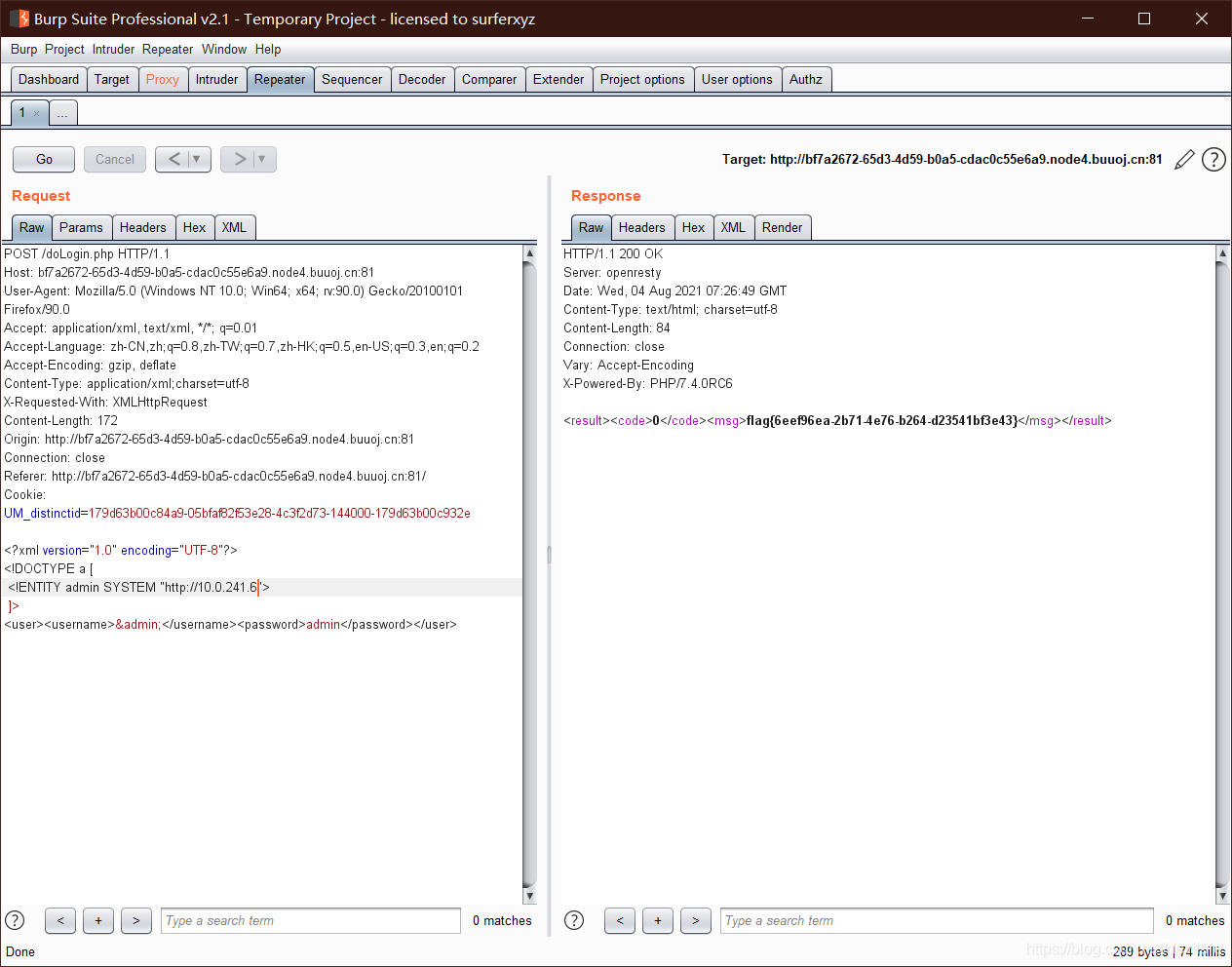Go forward in request history
Viewport: 1232px width, 967px height.
(239, 159)
